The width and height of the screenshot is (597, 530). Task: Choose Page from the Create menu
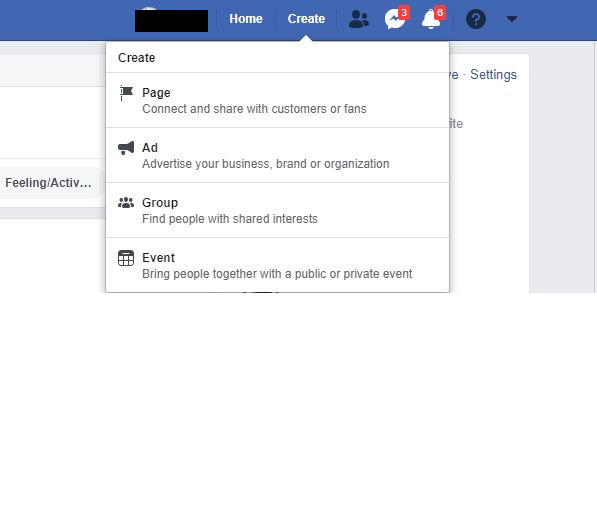(x=277, y=101)
